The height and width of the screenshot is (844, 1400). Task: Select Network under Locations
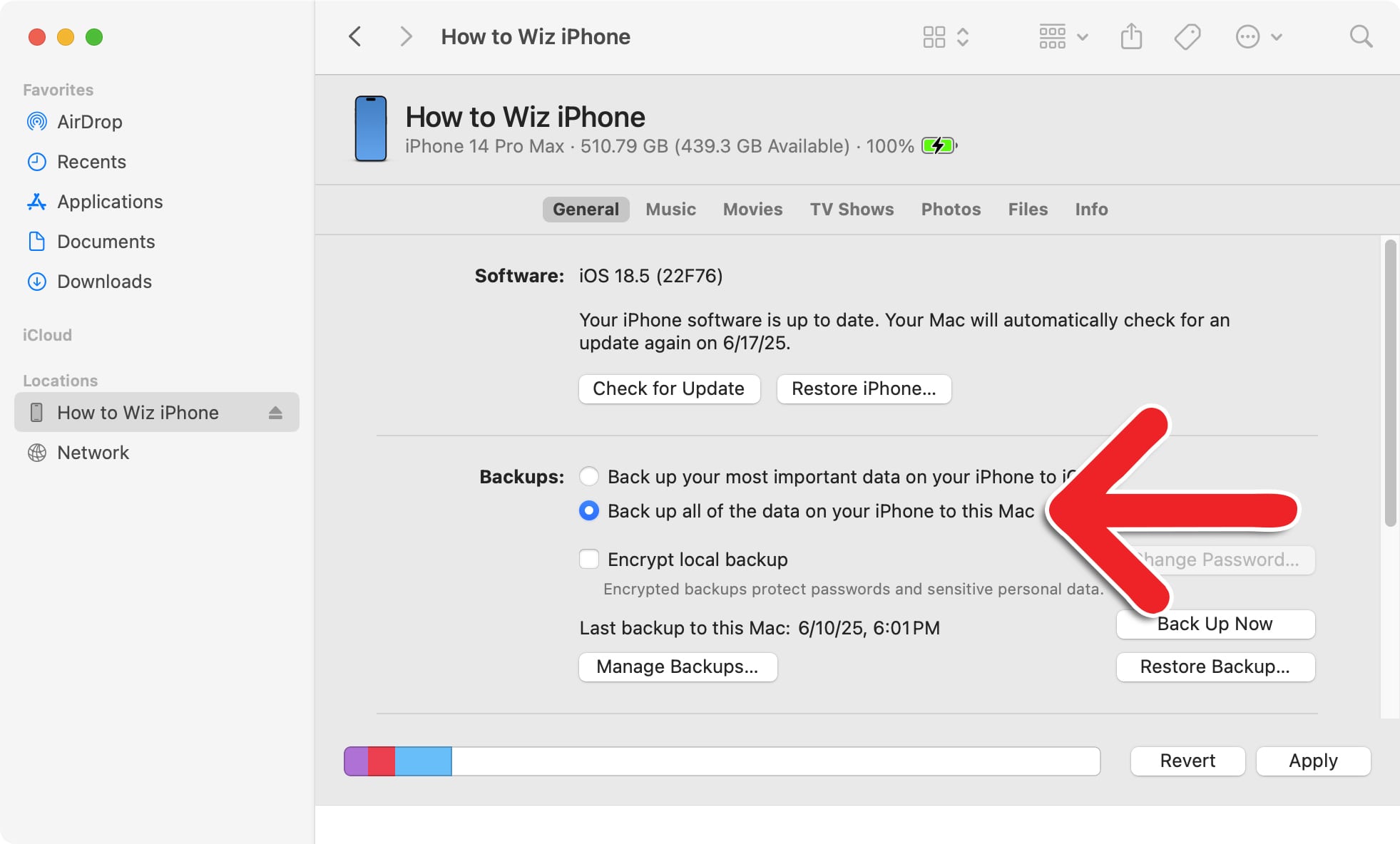[93, 452]
